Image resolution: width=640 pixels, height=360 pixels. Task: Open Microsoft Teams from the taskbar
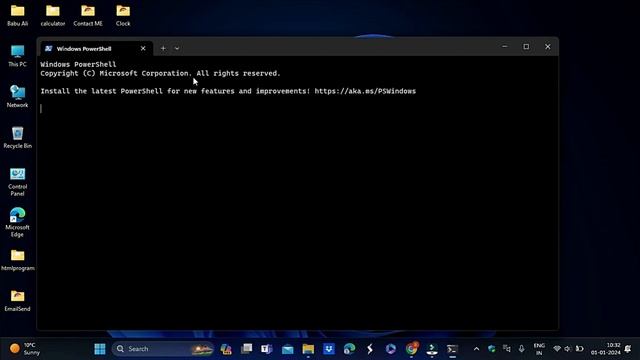click(x=267, y=349)
